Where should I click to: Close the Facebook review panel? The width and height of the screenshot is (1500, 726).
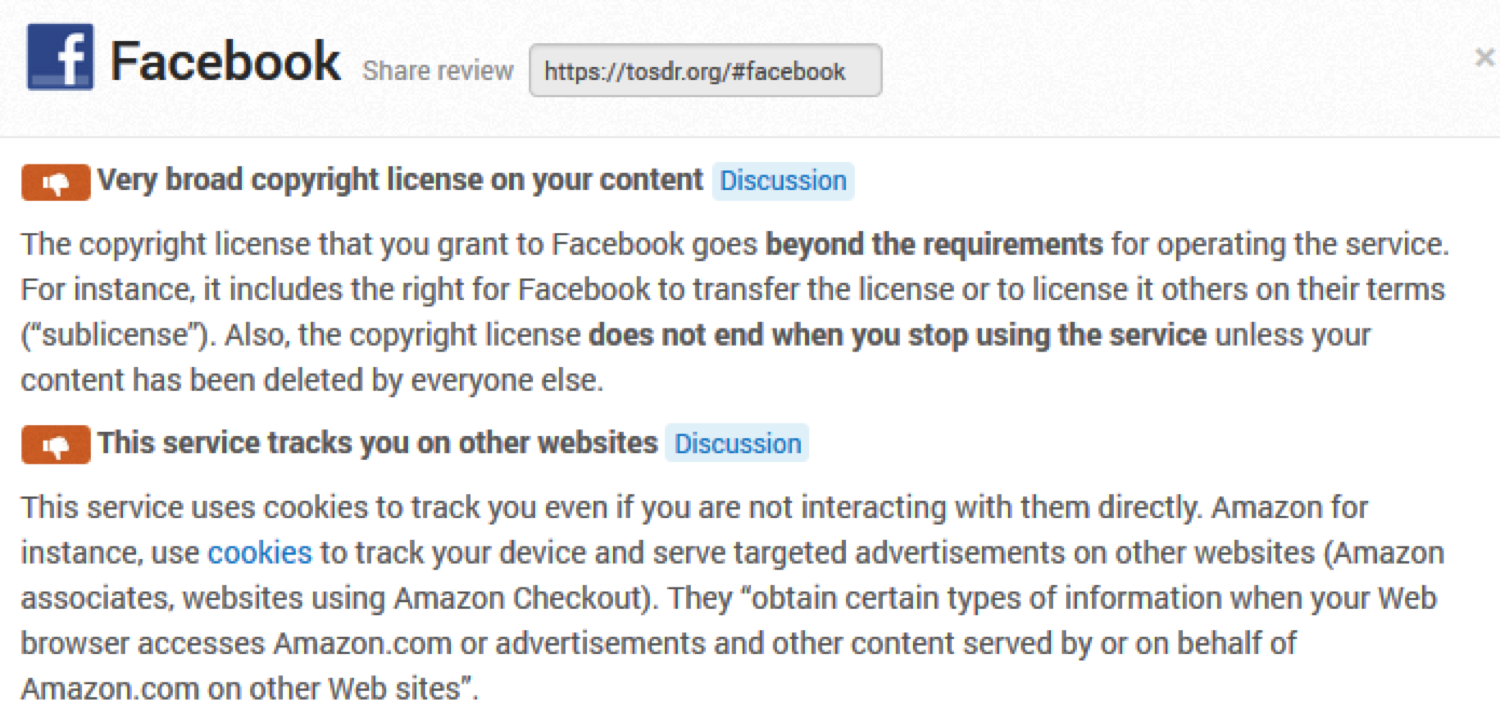(1484, 58)
